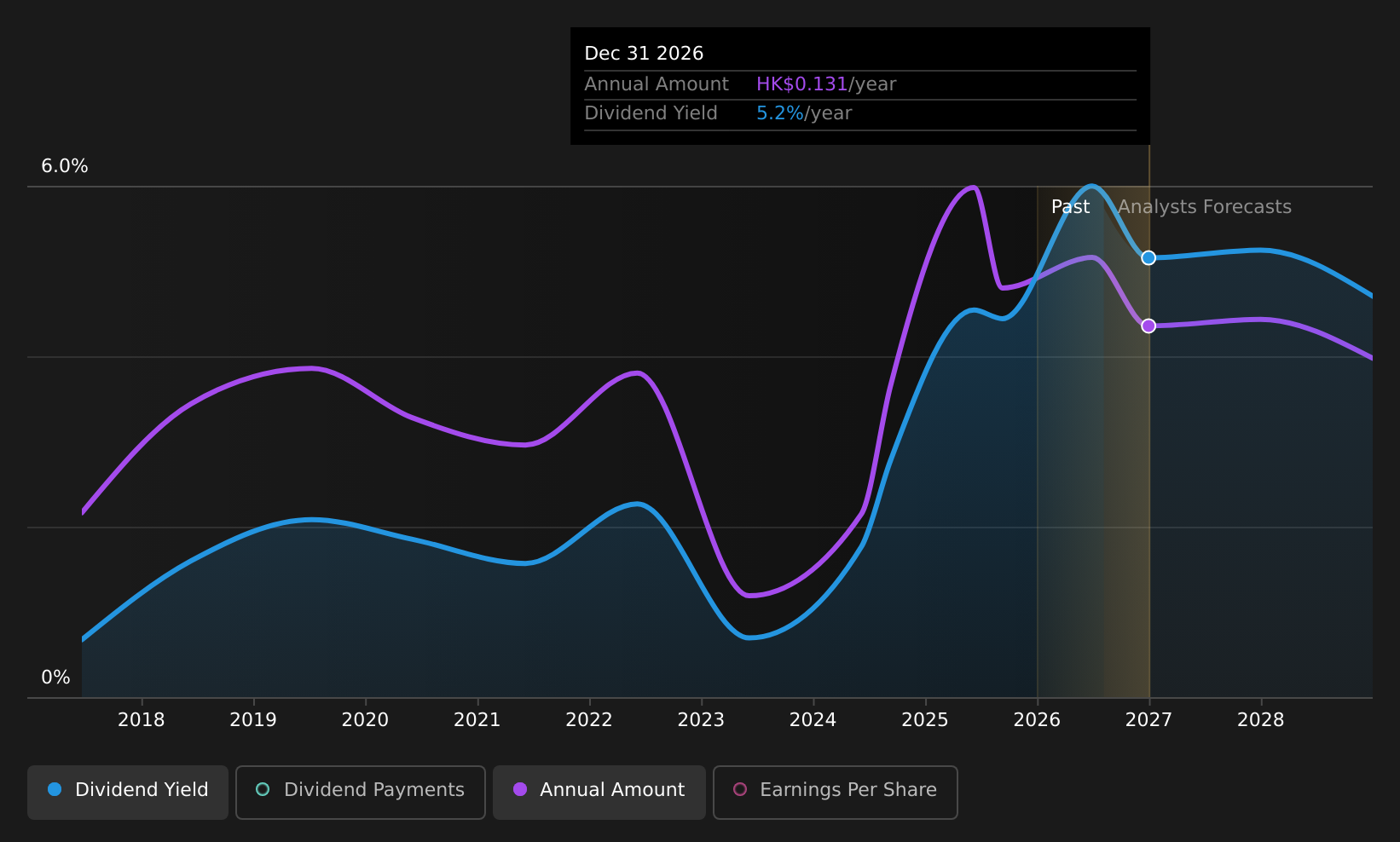1400x842 pixels.
Task: Click the HK$0.131/year tooltip value
Action: pyautogui.click(x=826, y=84)
